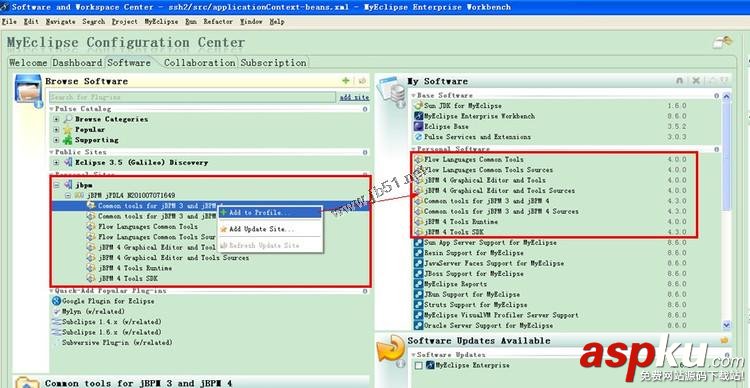Viewport: 750px width, 388px height.
Task: Open the Help menu
Action: point(276,22)
